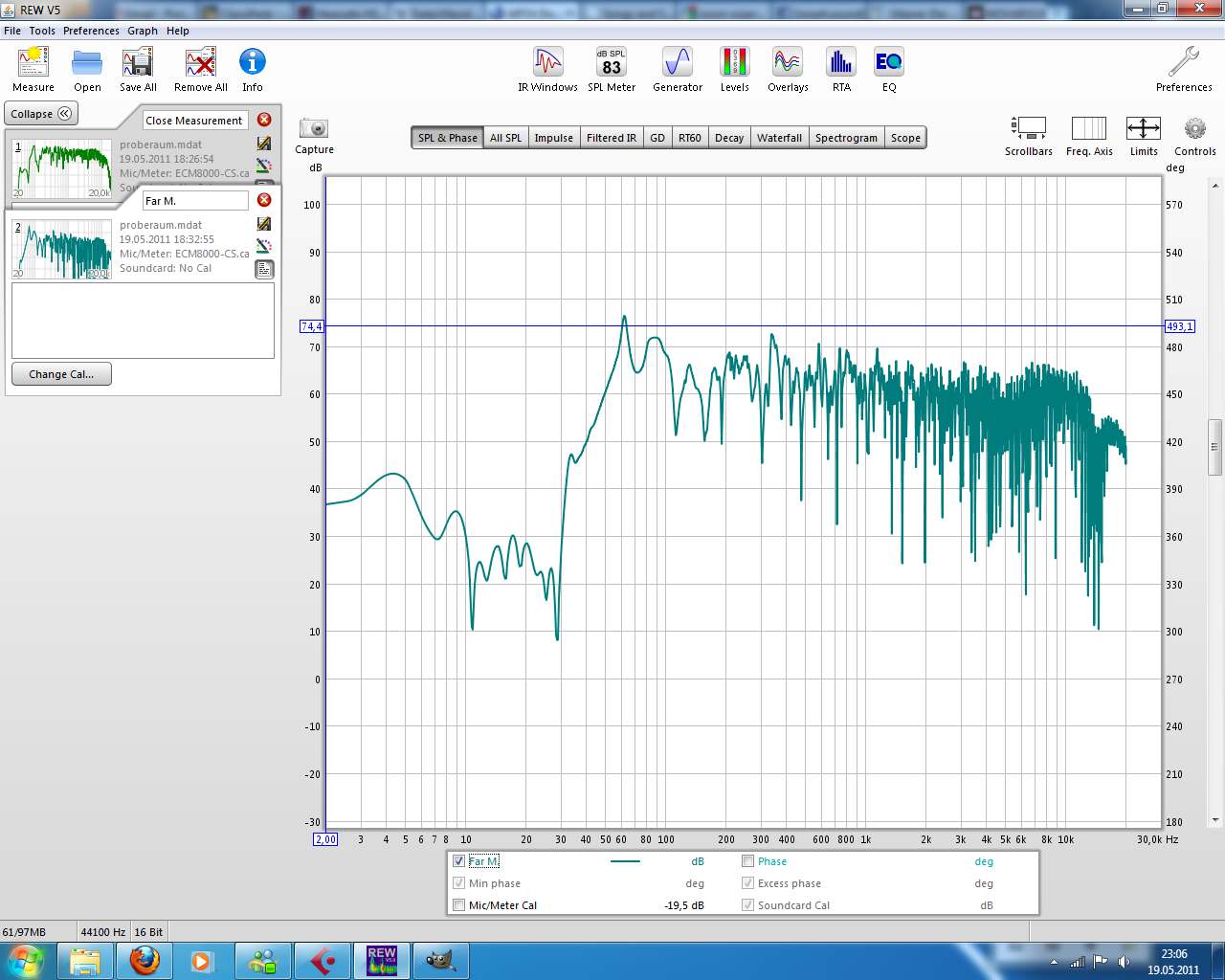Open the Tools menu
Image resolution: width=1225 pixels, height=980 pixels.
(x=42, y=31)
